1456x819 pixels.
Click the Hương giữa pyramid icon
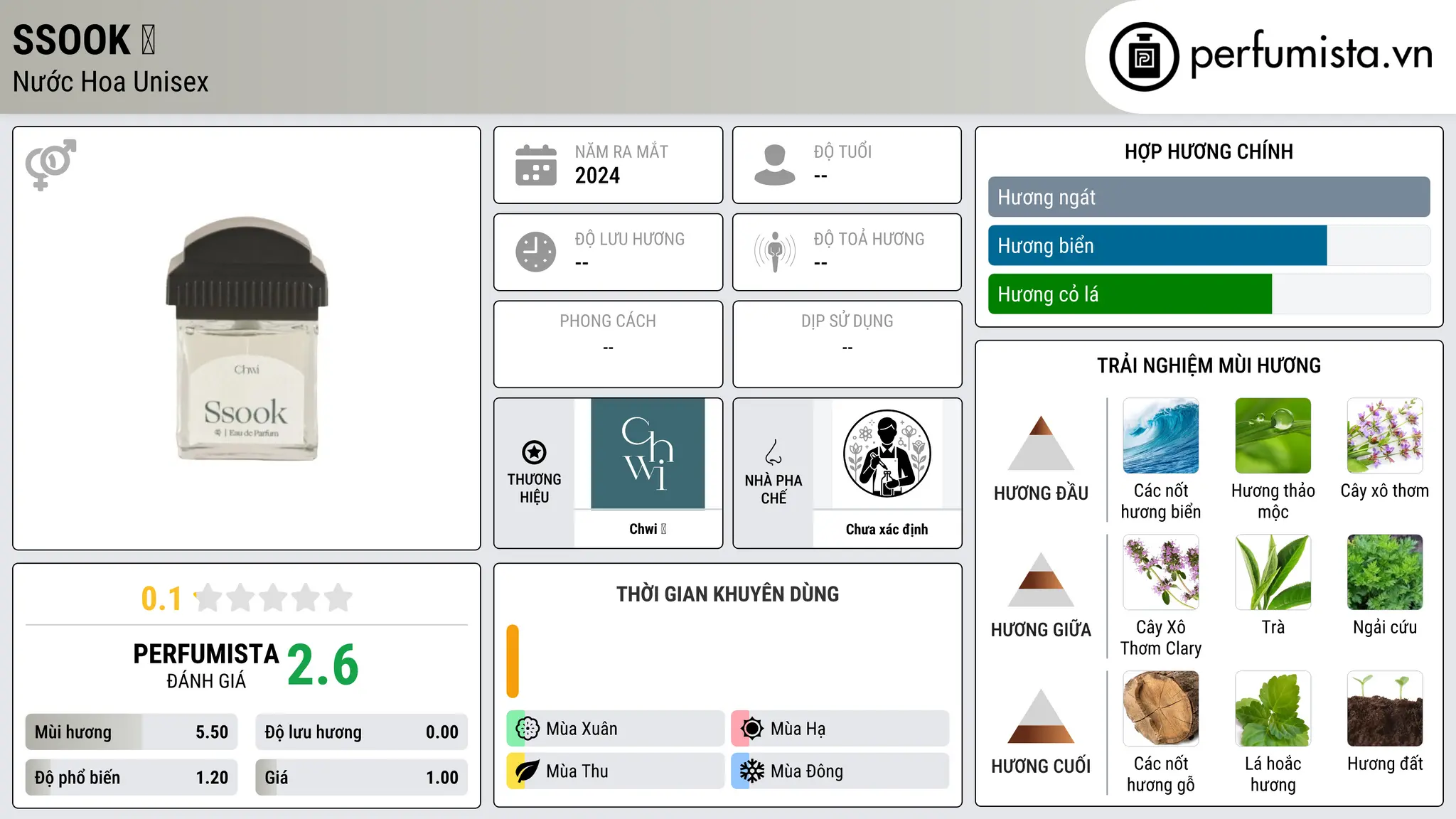point(1041,579)
